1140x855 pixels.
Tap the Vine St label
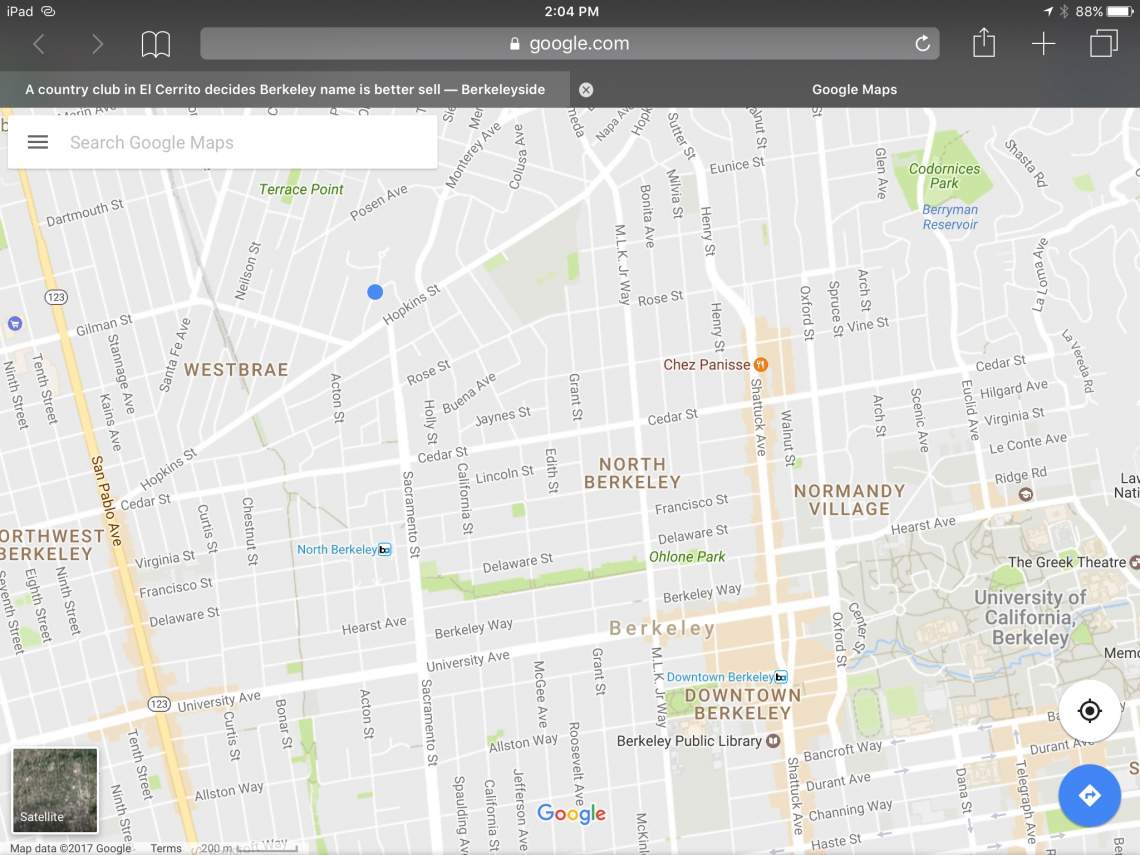(x=867, y=324)
